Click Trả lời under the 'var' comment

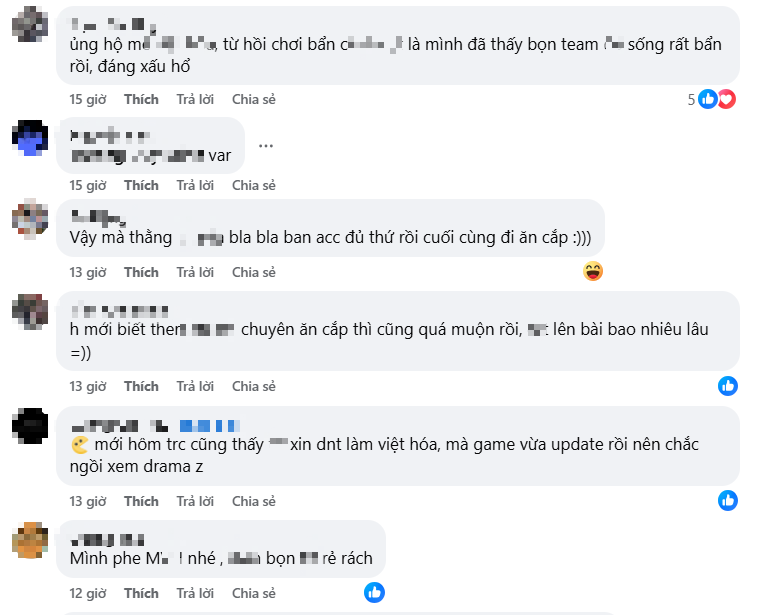pyautogui.click(x=195, y=186)
